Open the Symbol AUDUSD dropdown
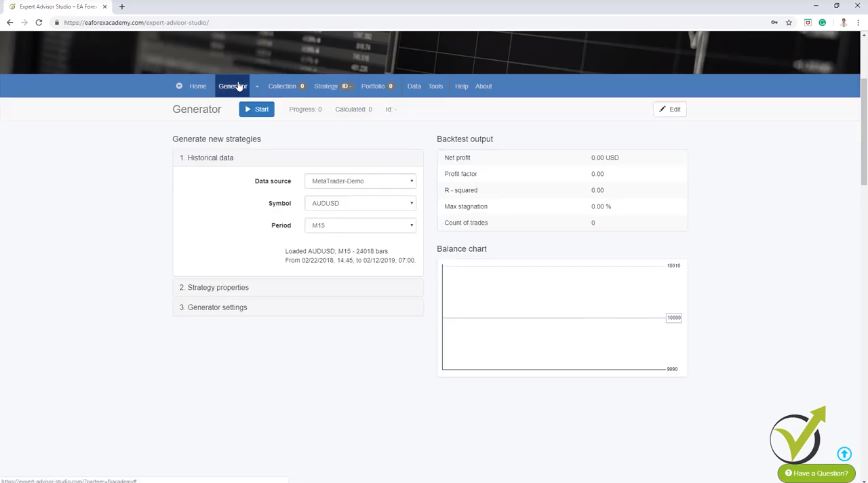The image size is (868, 483). (360, 203)
